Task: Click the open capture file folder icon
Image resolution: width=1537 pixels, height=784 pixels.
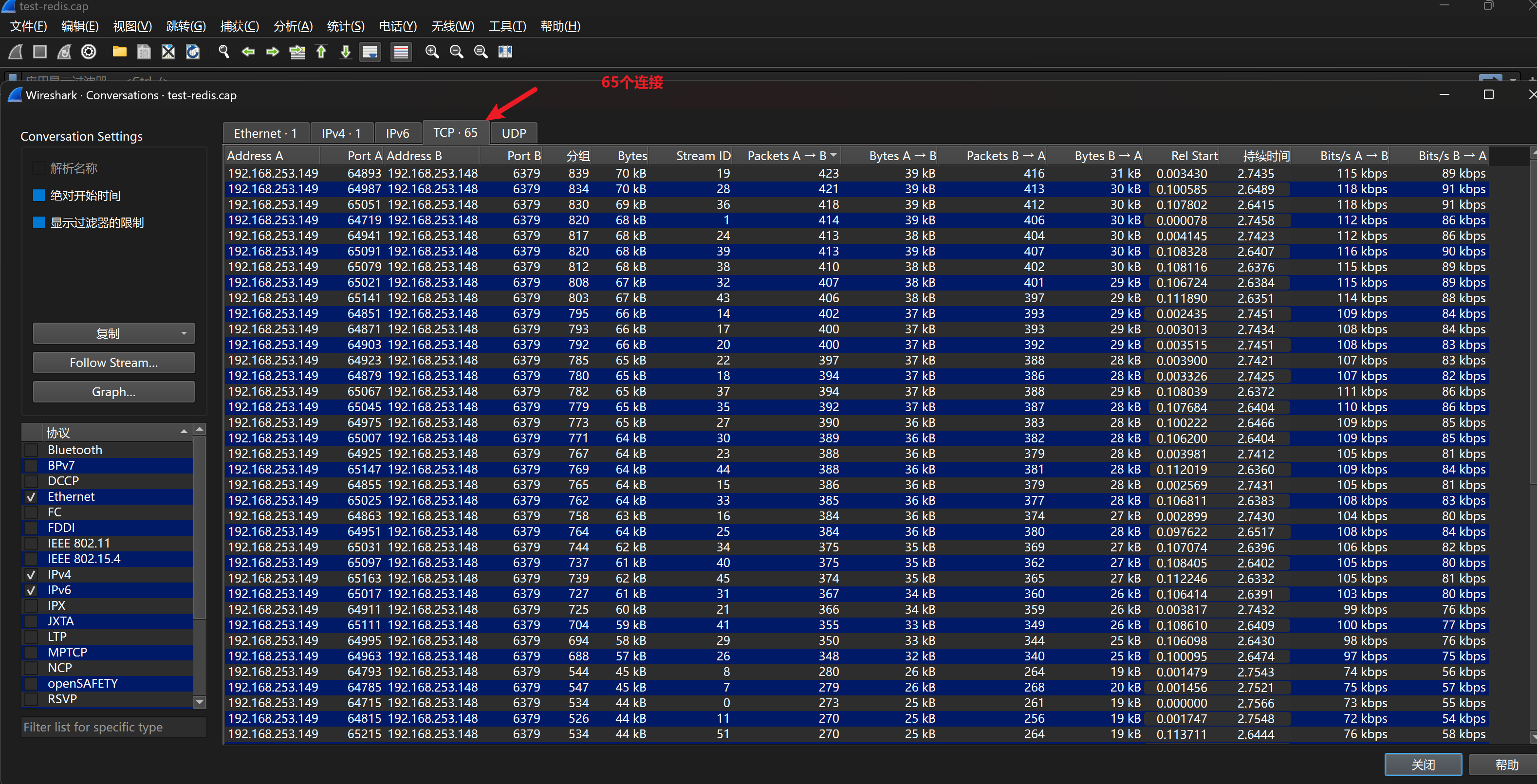Action: 119,52
